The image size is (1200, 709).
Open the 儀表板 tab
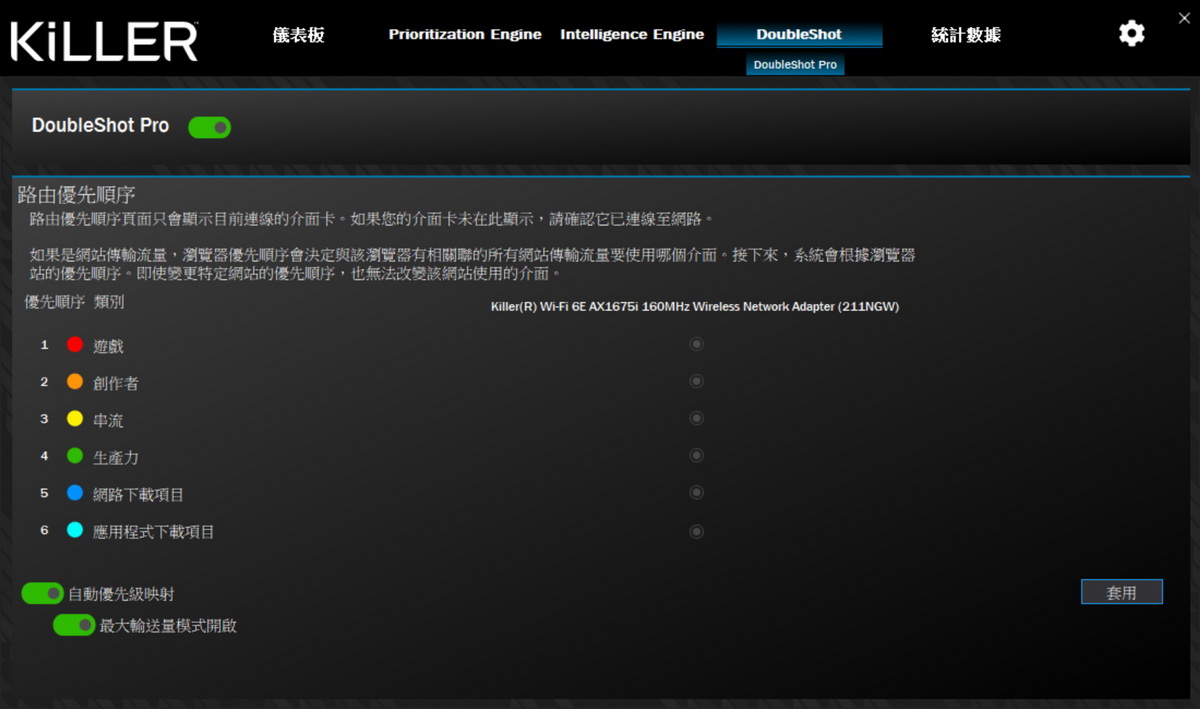click(x=299, y=35)
